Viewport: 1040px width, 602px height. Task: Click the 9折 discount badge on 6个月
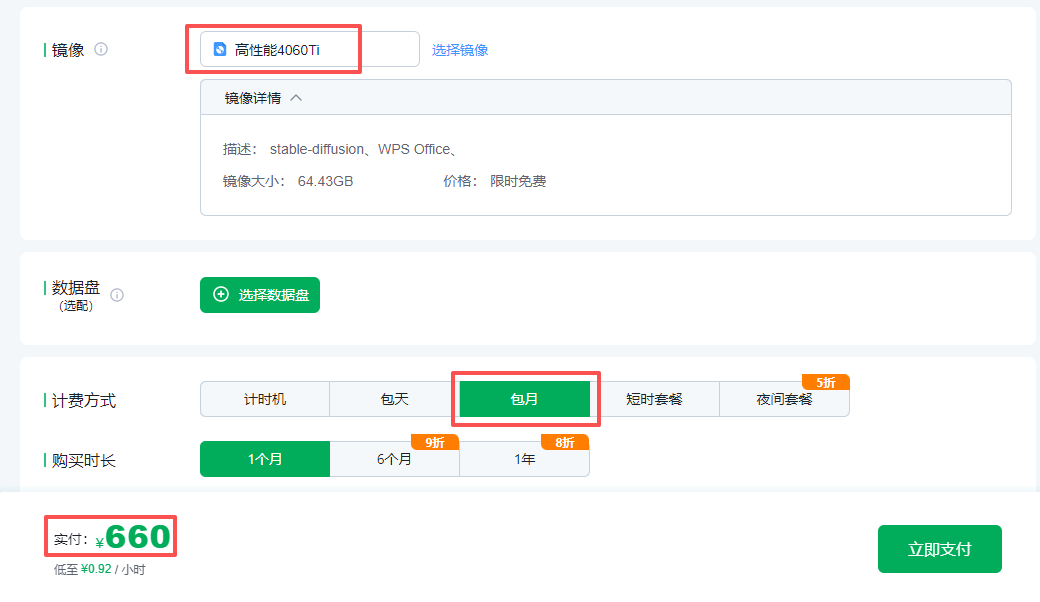[434, 441]
